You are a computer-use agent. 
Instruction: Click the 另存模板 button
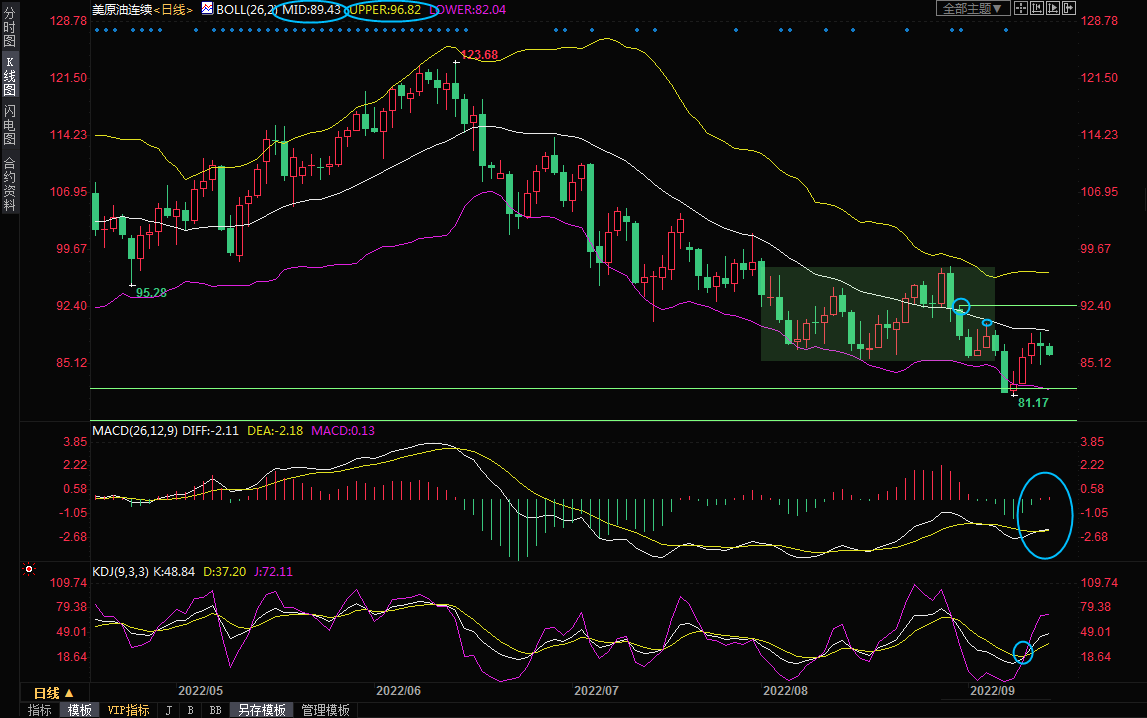coord(262,710)
